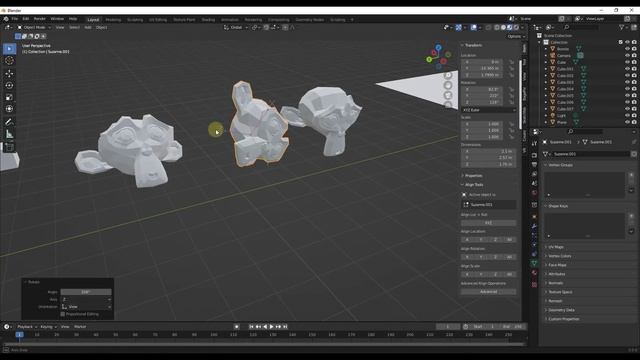Open the viewport Options button
This screenshot has width=640, height=360.
515,36
